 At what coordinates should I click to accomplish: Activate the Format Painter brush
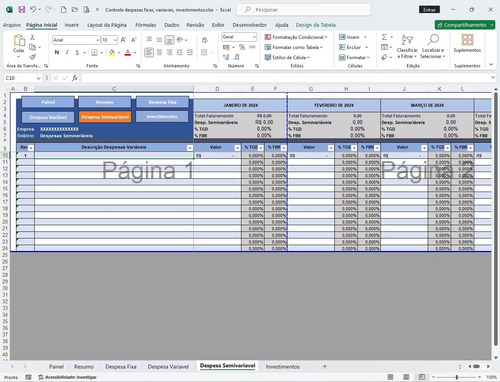pos(32,57)
